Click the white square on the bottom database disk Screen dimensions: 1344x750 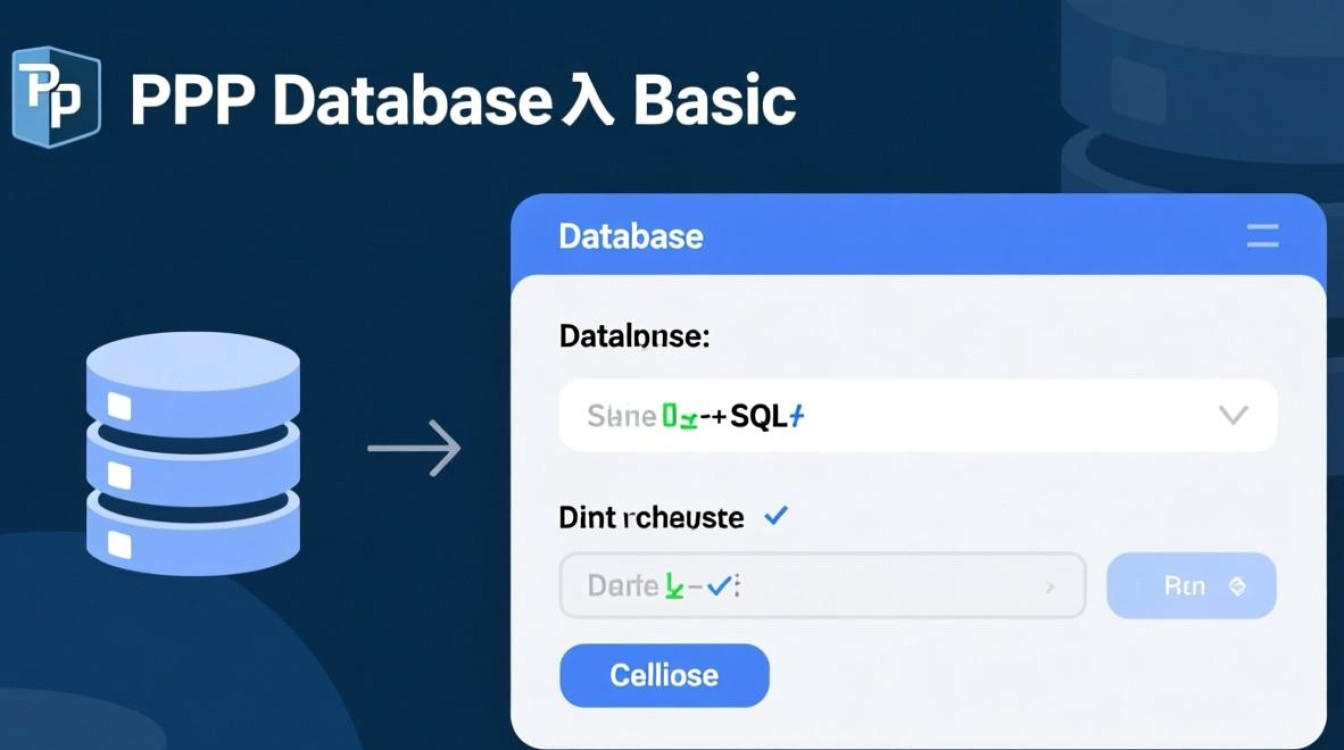(x=119, y=544)
